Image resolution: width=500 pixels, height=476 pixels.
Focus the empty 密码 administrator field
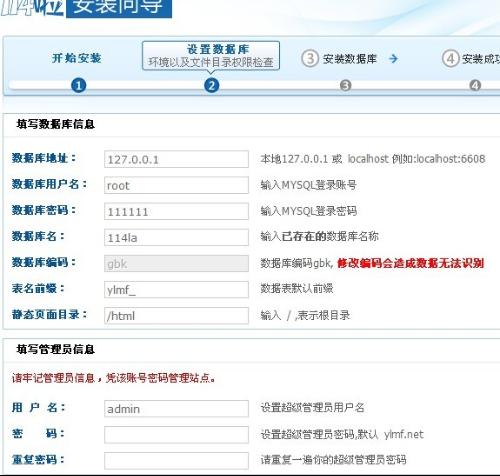(176, 435)
